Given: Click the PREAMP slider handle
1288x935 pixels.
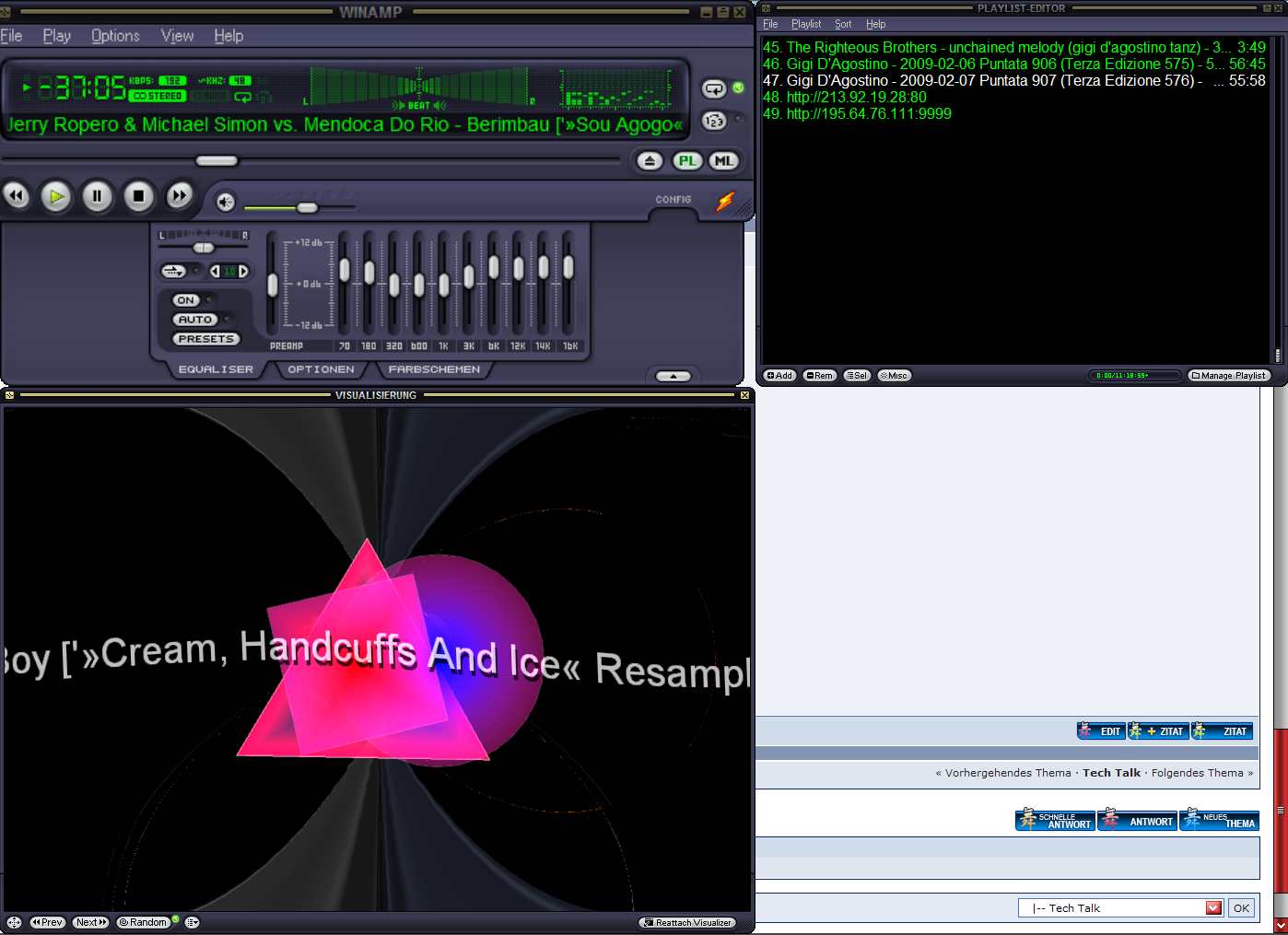Looking at the screenshot, I should pyautogui.click(x=273, y=285).
